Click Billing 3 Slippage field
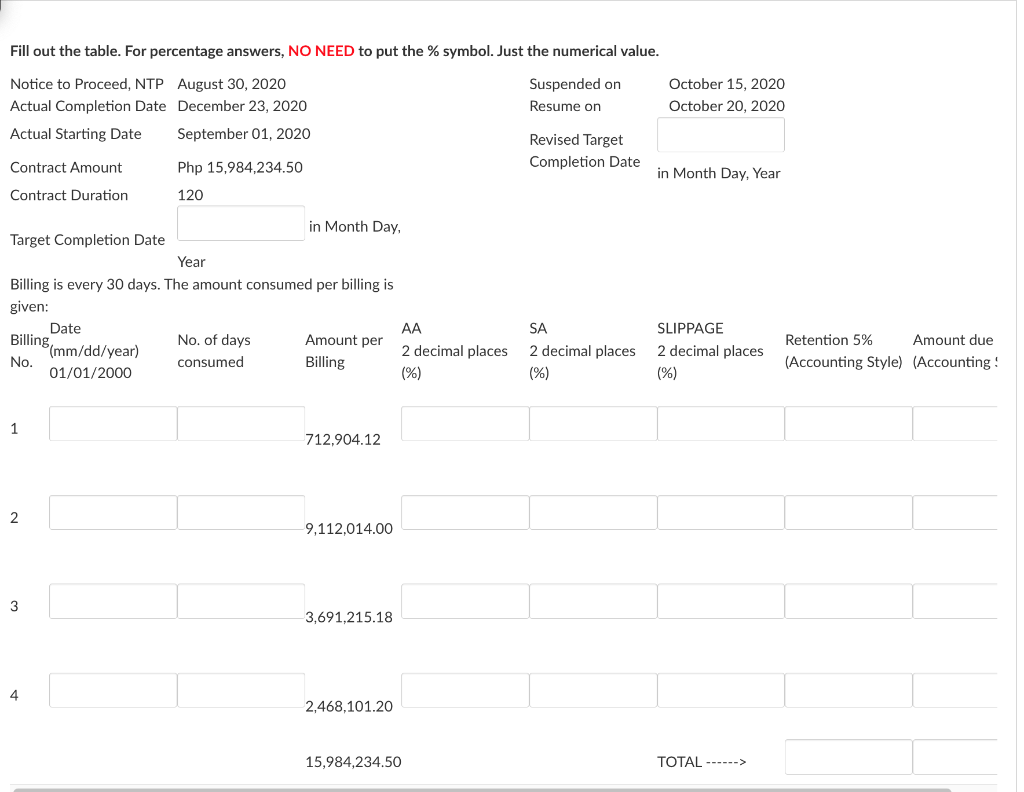 click(720, 601)
